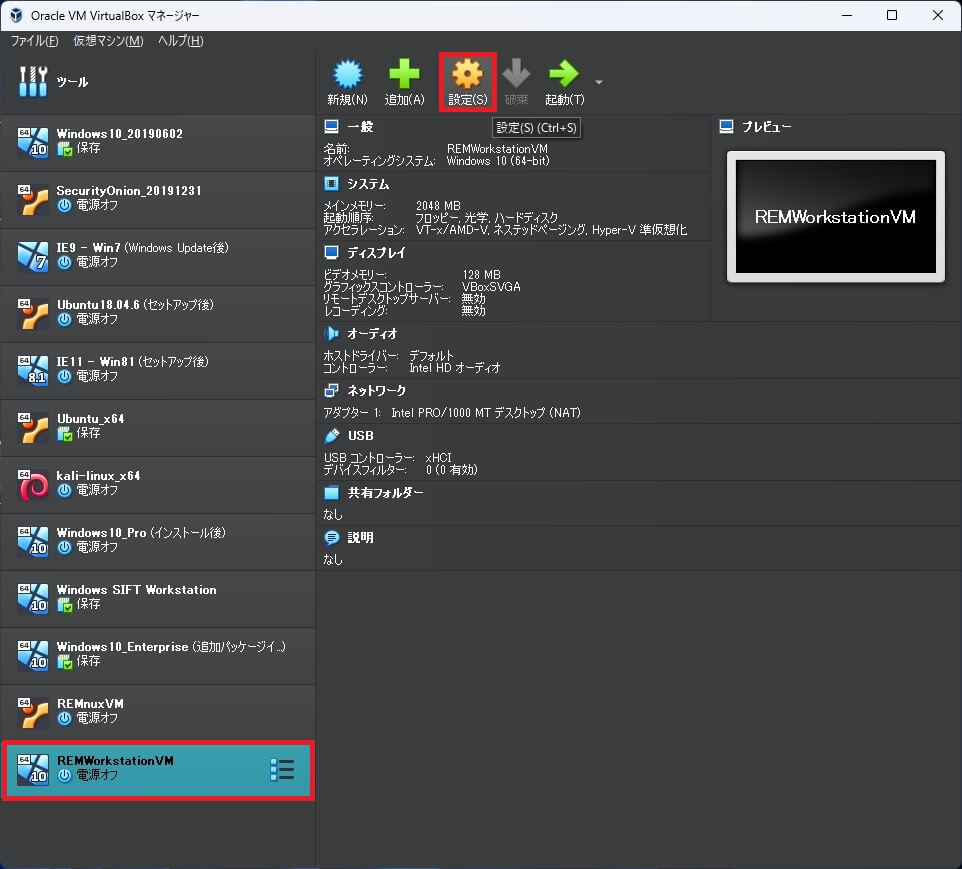Open the 仮想マシン(M) menu

point(108,41)
